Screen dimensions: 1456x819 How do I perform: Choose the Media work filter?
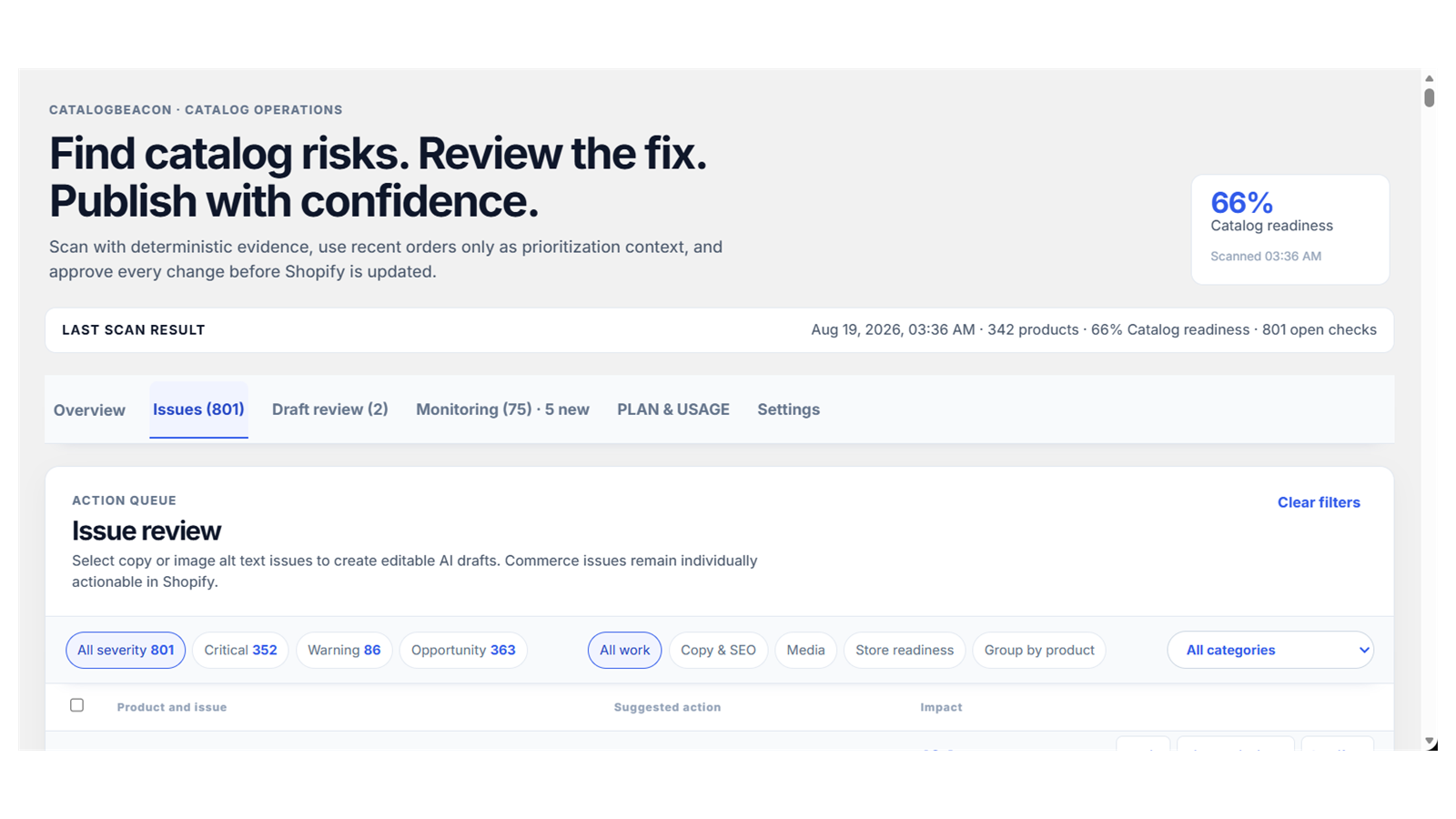click(x=805, y=650)
